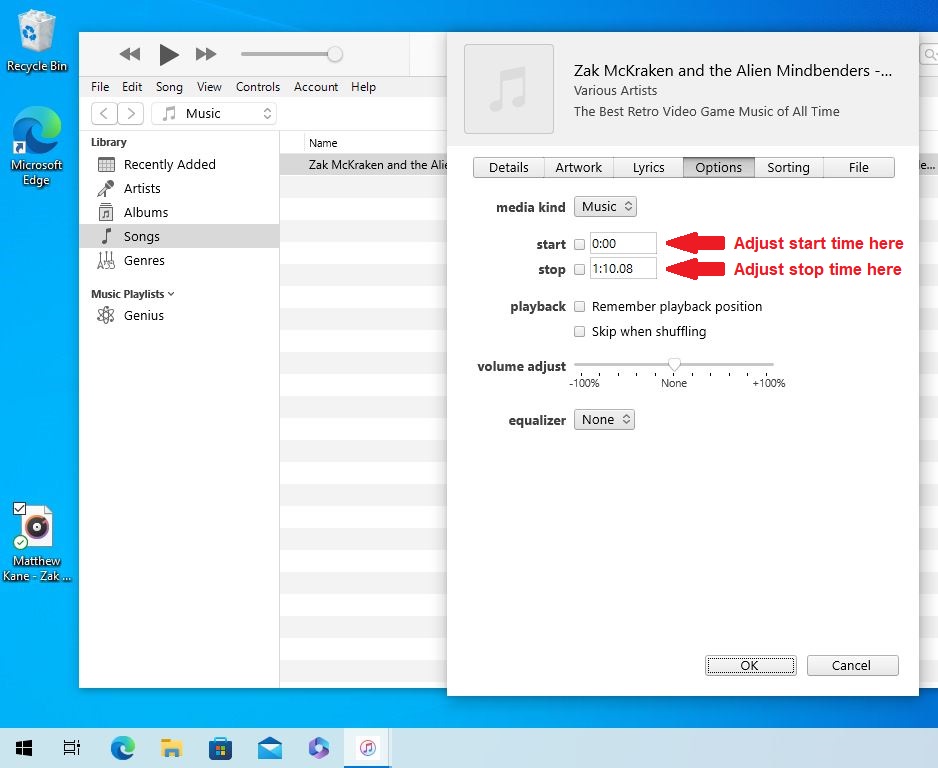938x768 pixels.
Task: Switch to the File tab
Action: click(x=858, y=167)
